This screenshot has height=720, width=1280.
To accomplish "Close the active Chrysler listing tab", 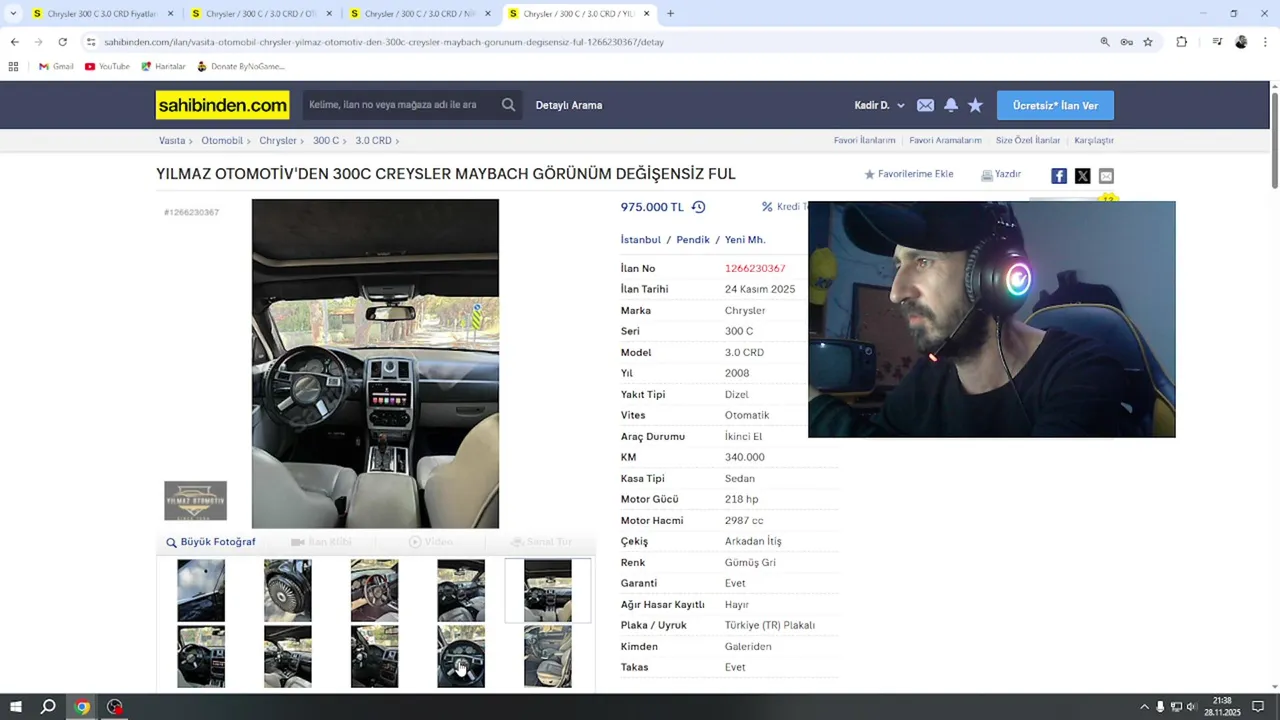I will pos(647,14).
